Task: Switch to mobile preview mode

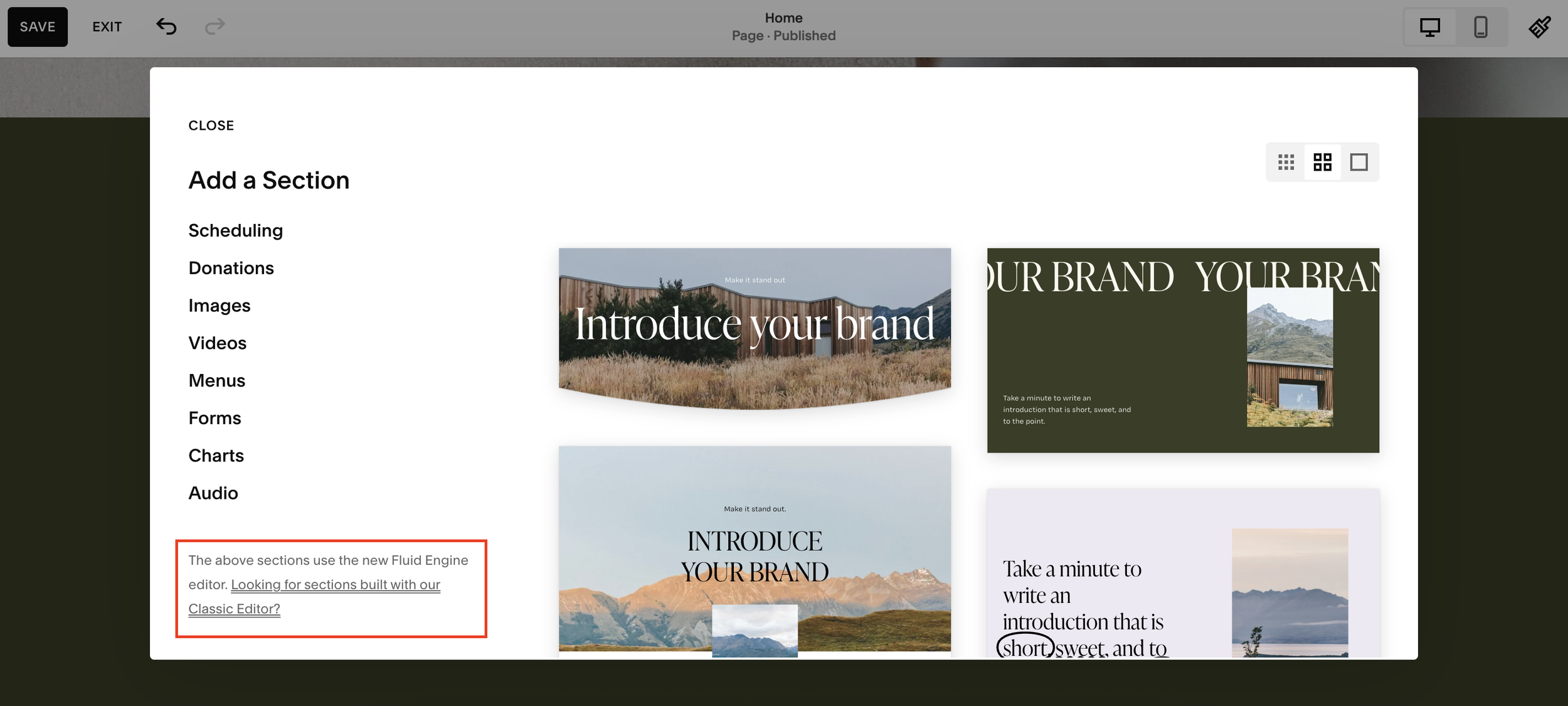Action: (1481, 27)
